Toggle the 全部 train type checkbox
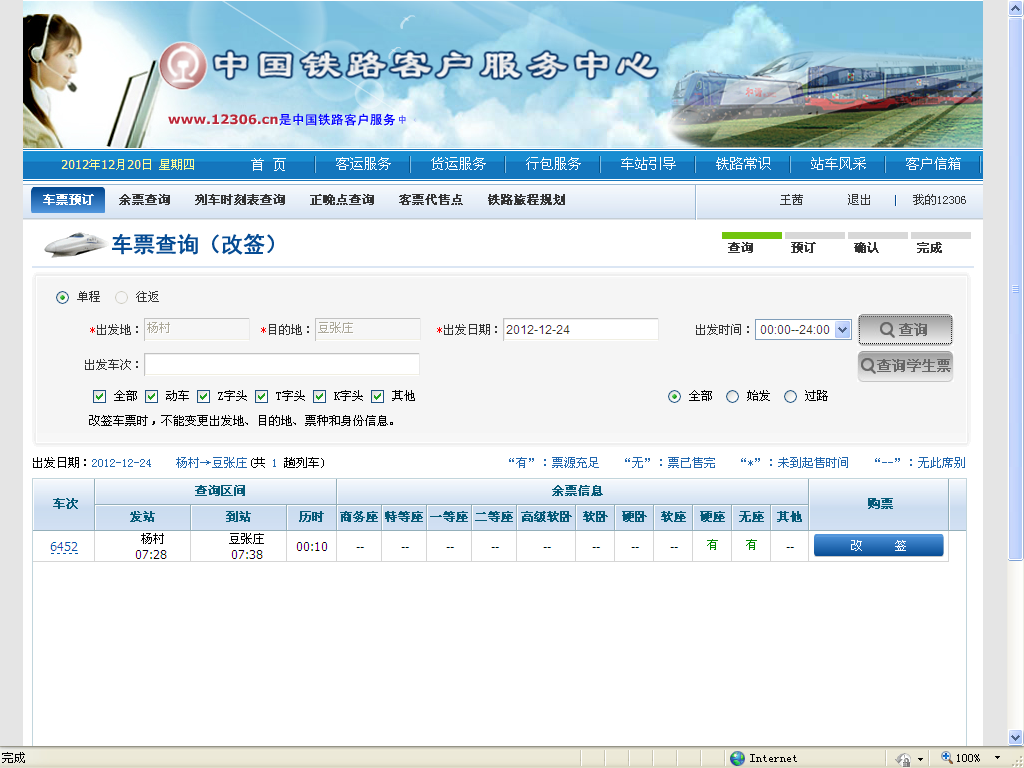 [99, 396]
